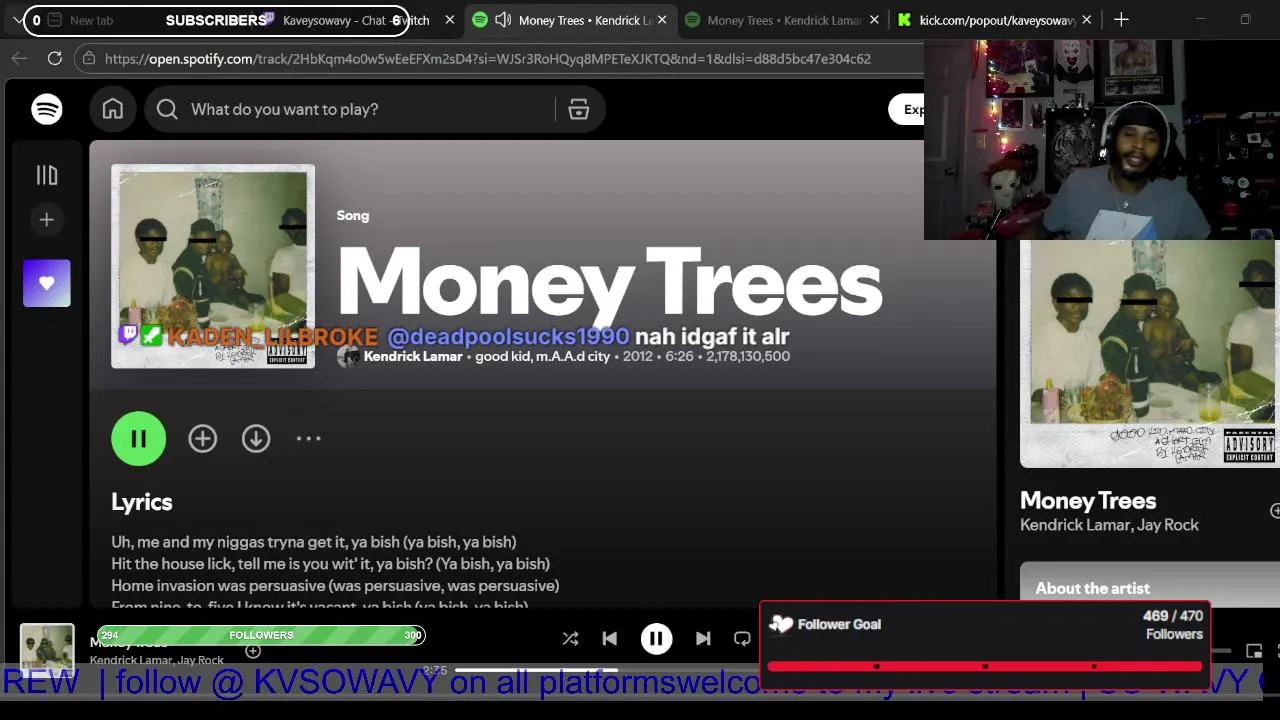1280x720 pixels.
Task: Switch to the New tab tab
Action: 90,20
